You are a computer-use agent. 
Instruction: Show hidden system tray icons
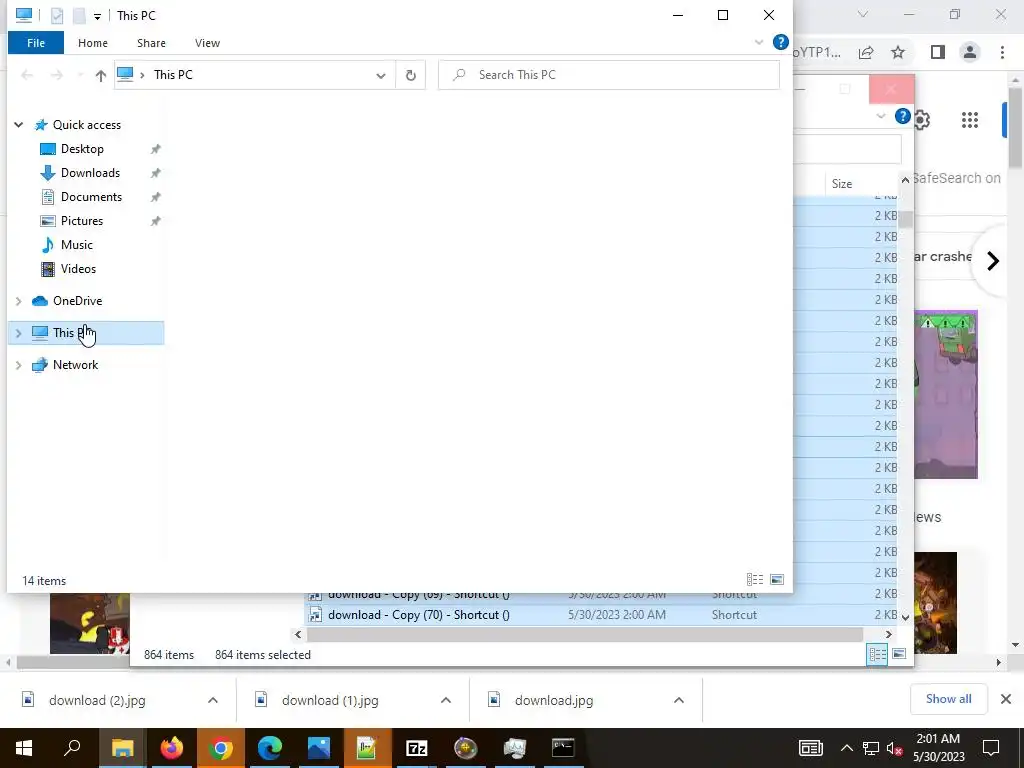[846, 748]
